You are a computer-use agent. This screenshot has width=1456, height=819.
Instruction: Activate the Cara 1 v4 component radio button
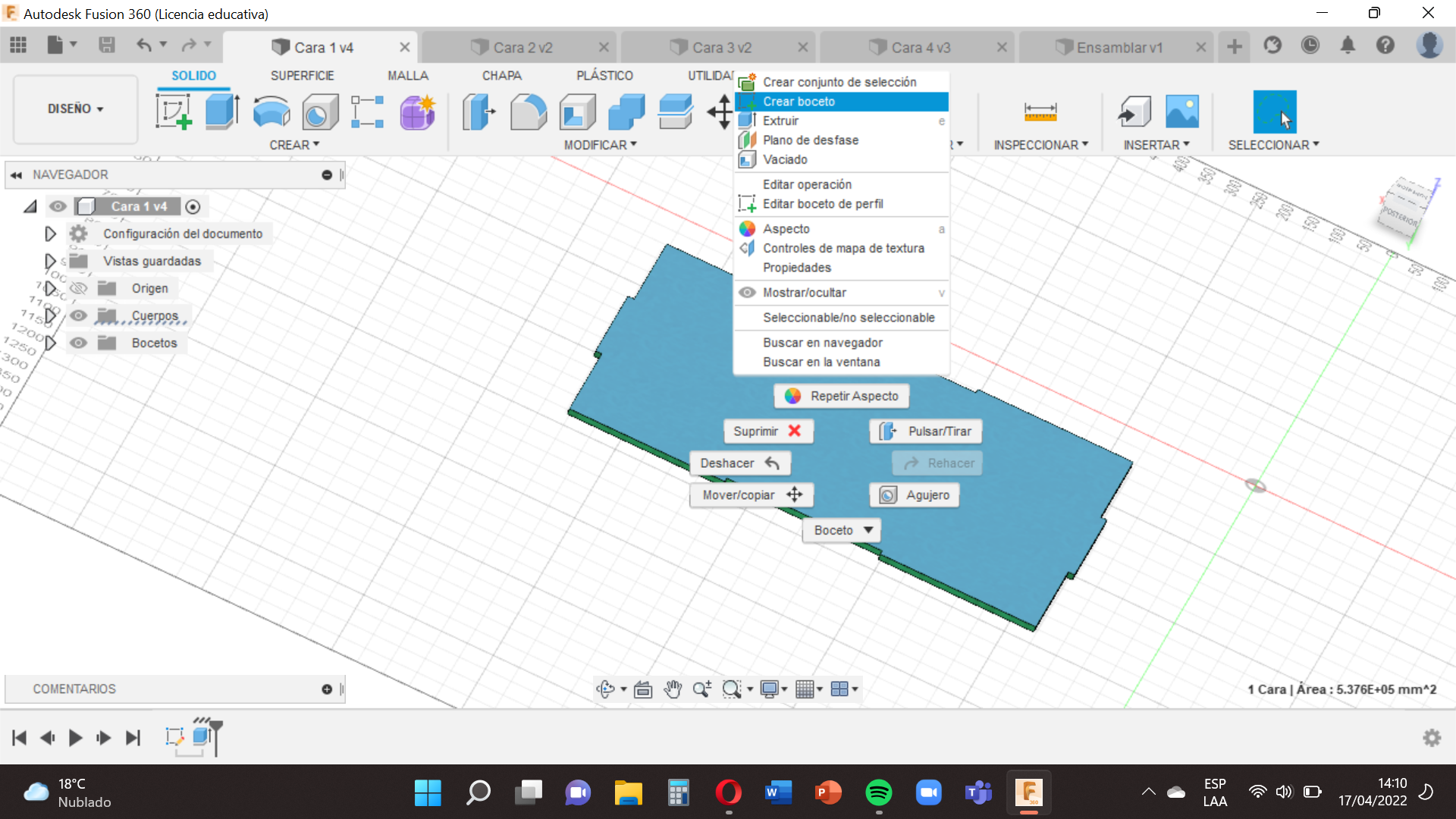(193, 206)
